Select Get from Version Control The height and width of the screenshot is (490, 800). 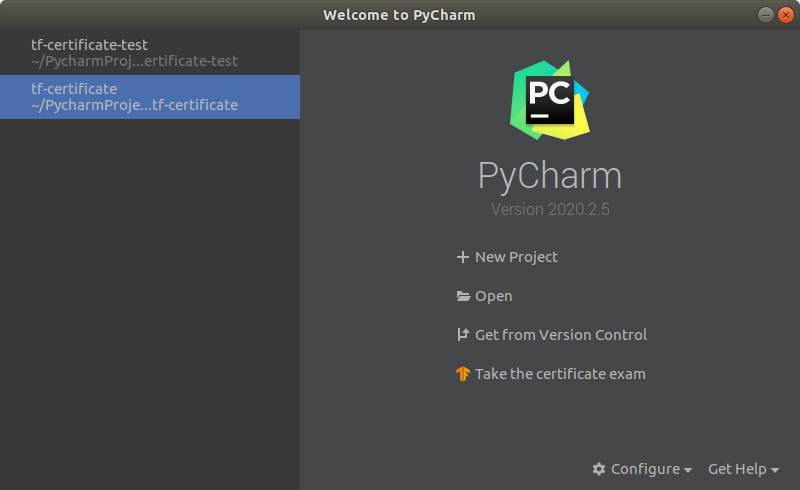coord(561,335)
